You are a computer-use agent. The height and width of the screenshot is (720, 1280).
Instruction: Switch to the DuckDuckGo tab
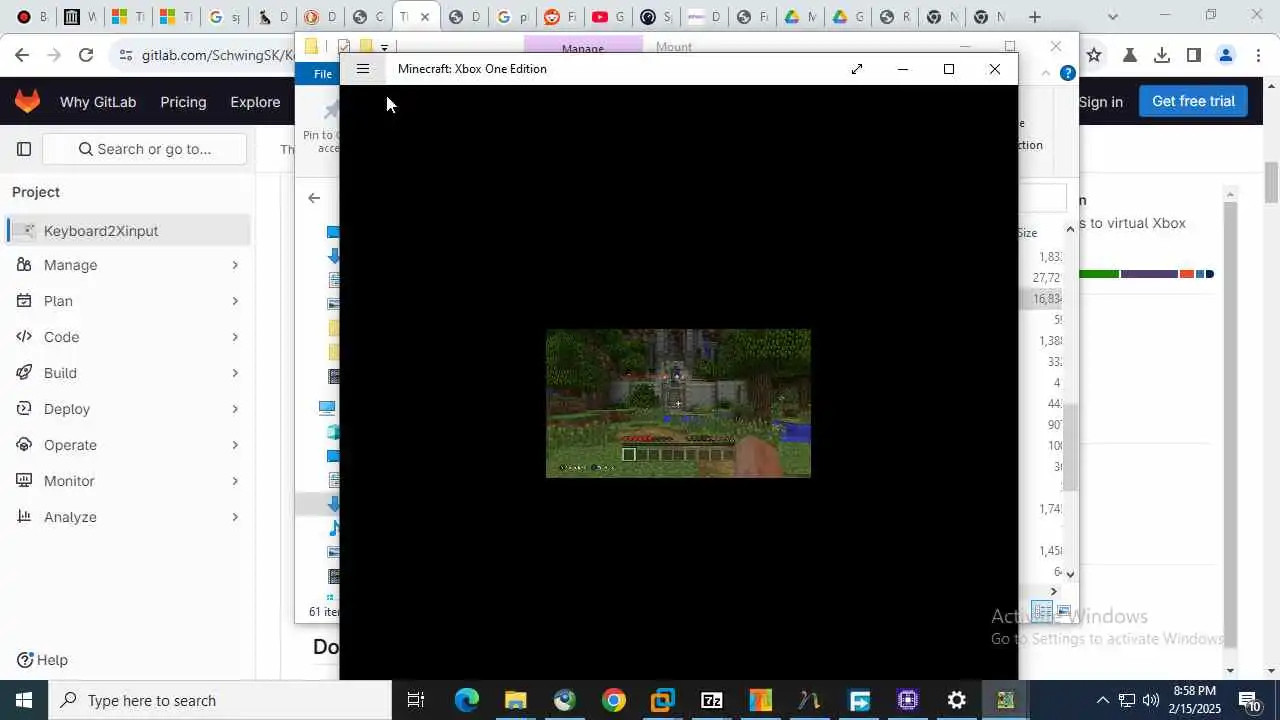pyautogui.click(x=320, y=17)
